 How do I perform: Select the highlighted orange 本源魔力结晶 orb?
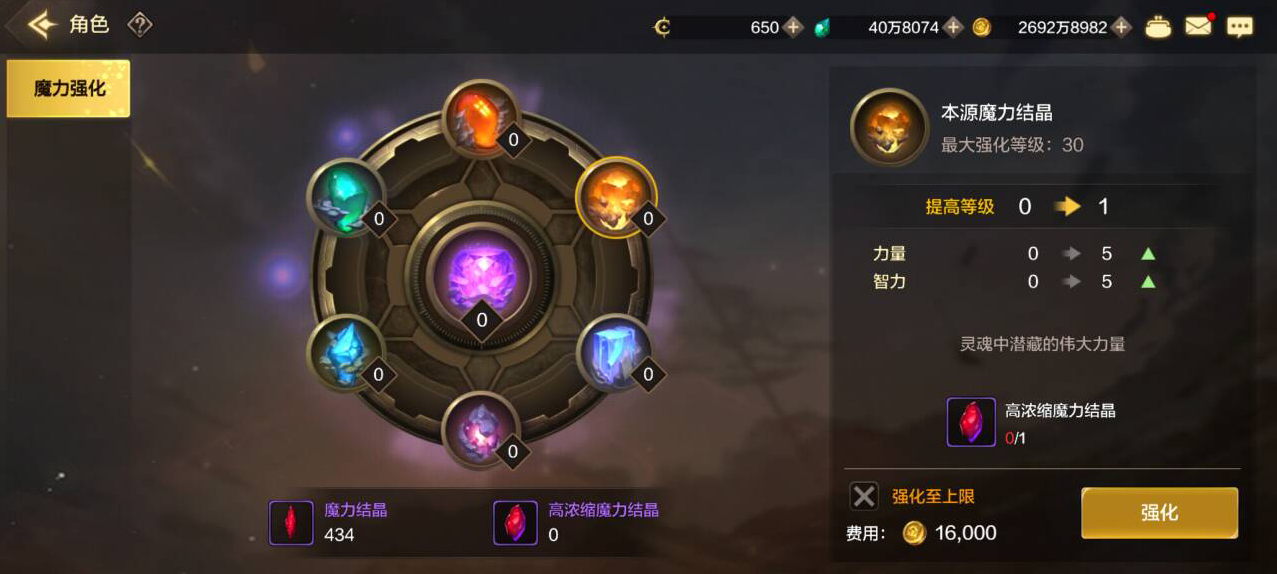click(x=616, y=197)
